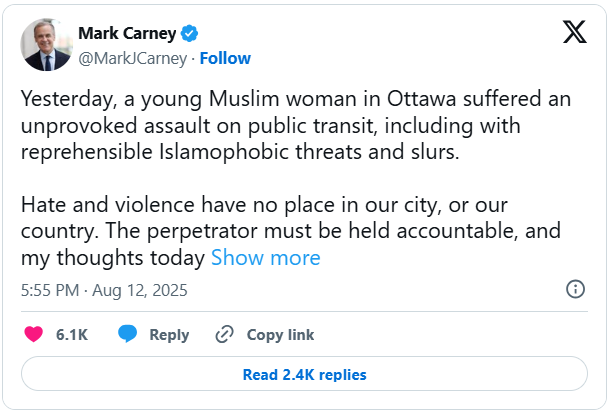Viewport: 610px width, 411px height.
Task: Open the @MarkJCarney handle link
Action: [x=132, y=58]
